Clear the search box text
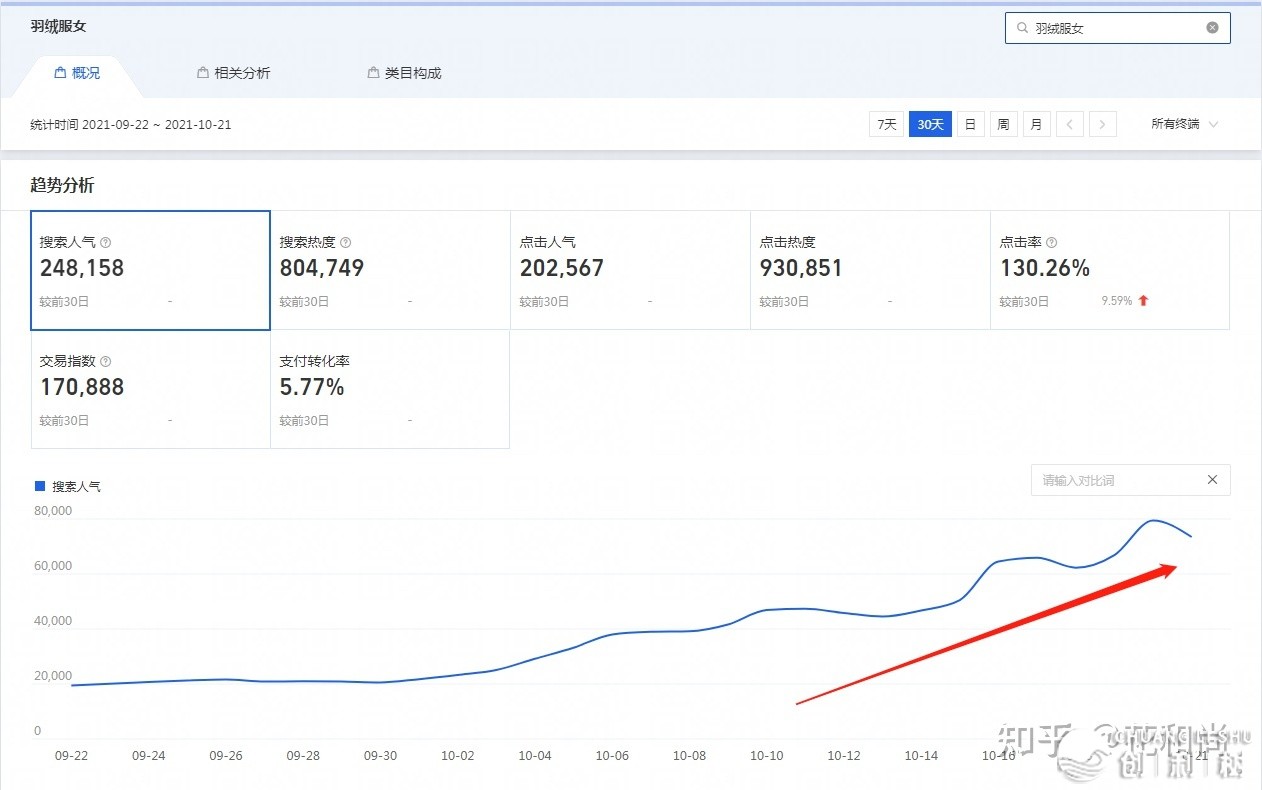The height and width of the screenshot is (790, 1262). pos(1212,28)
